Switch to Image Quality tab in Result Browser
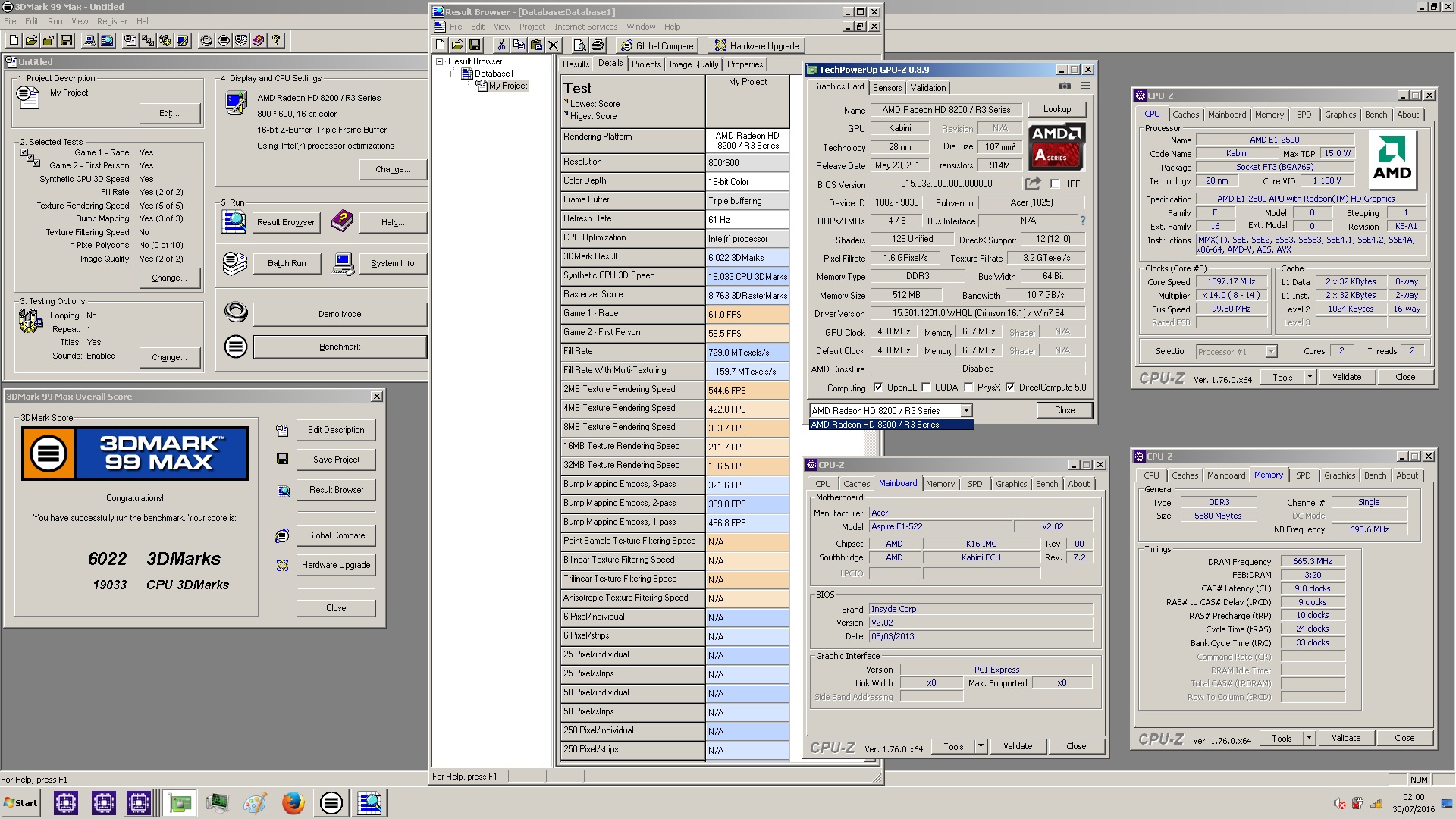This screenshot has width=1456, height=819. pyautogui.click(x=693, y=64)
